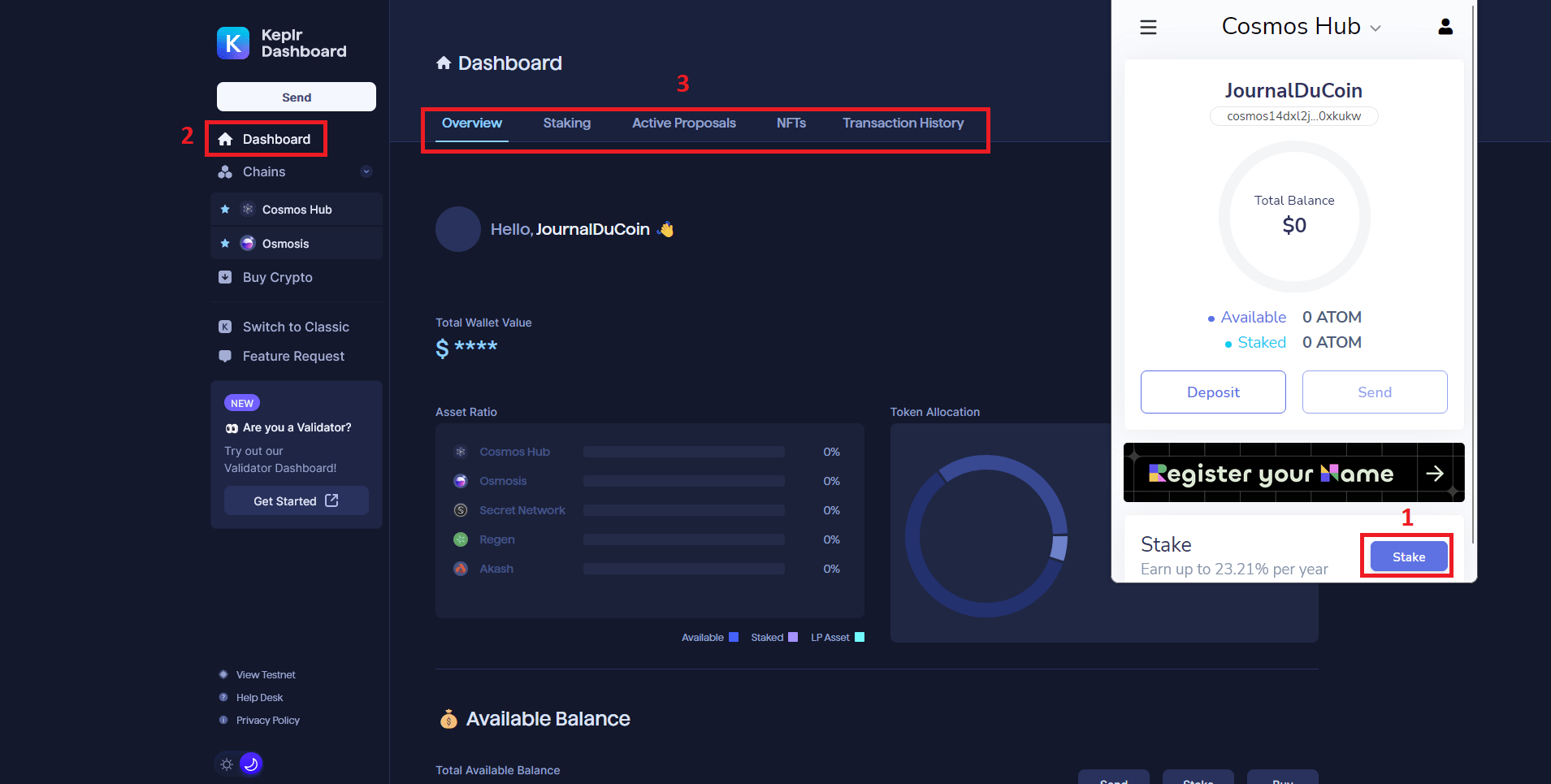1551x784 pixels.
Task: Click the Cosmos Hub asset ratio bar
Action: [684, 452]
